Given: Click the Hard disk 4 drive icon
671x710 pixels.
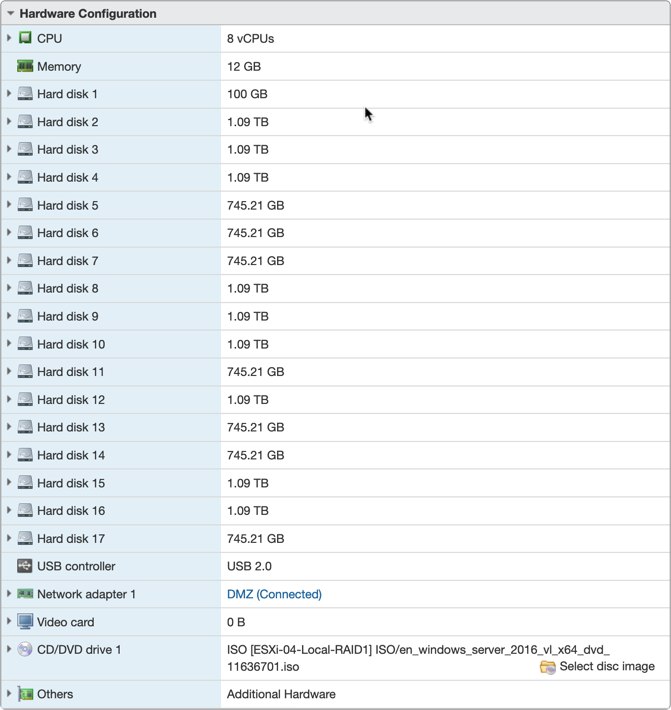Looking at the screenshot, I should 25,177.
